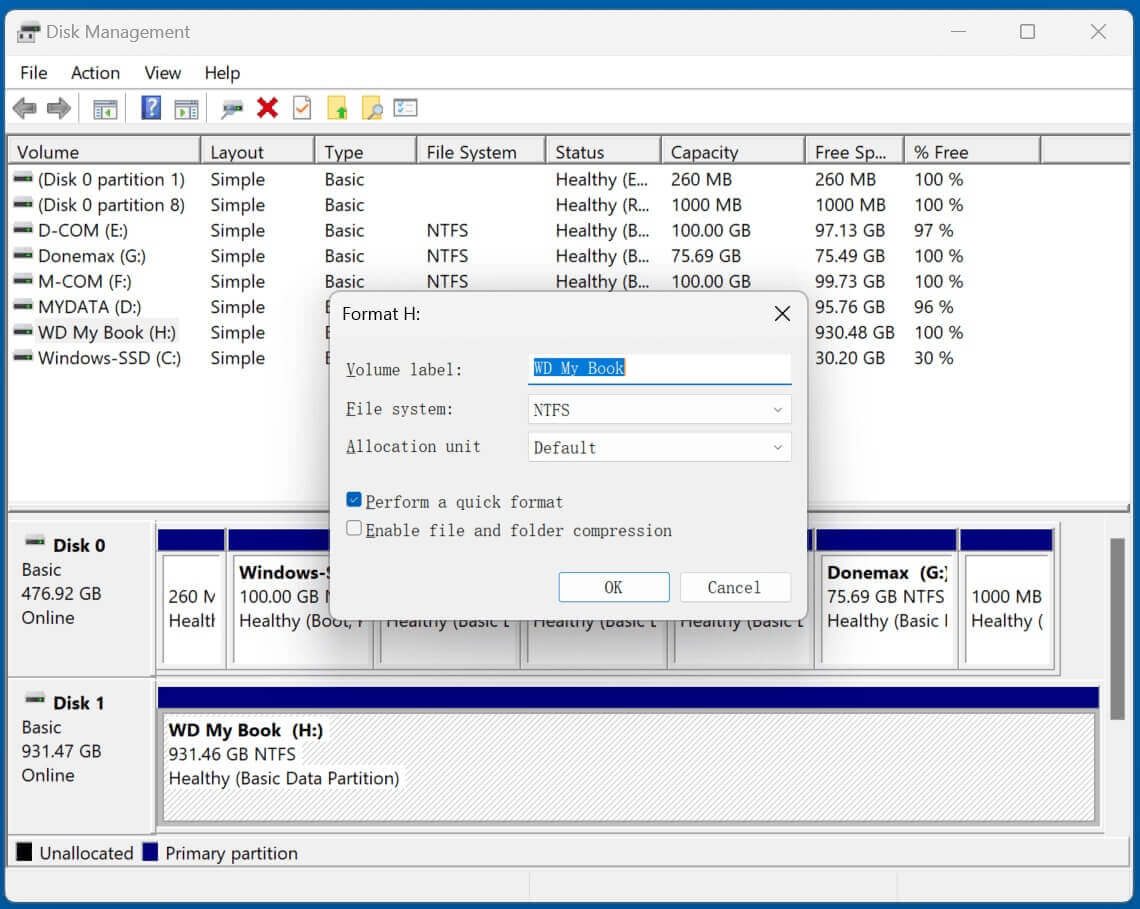
Task: Click the forward navigation arrow
Action: (58, 108)
